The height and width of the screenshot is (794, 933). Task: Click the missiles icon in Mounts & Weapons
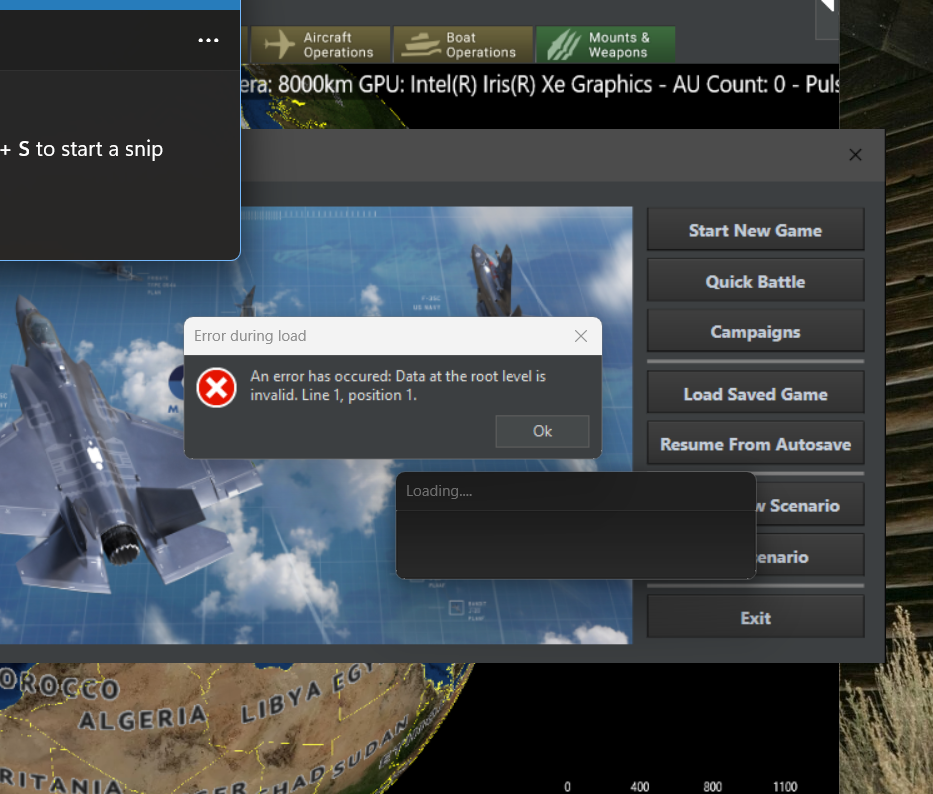pos(563,45)
